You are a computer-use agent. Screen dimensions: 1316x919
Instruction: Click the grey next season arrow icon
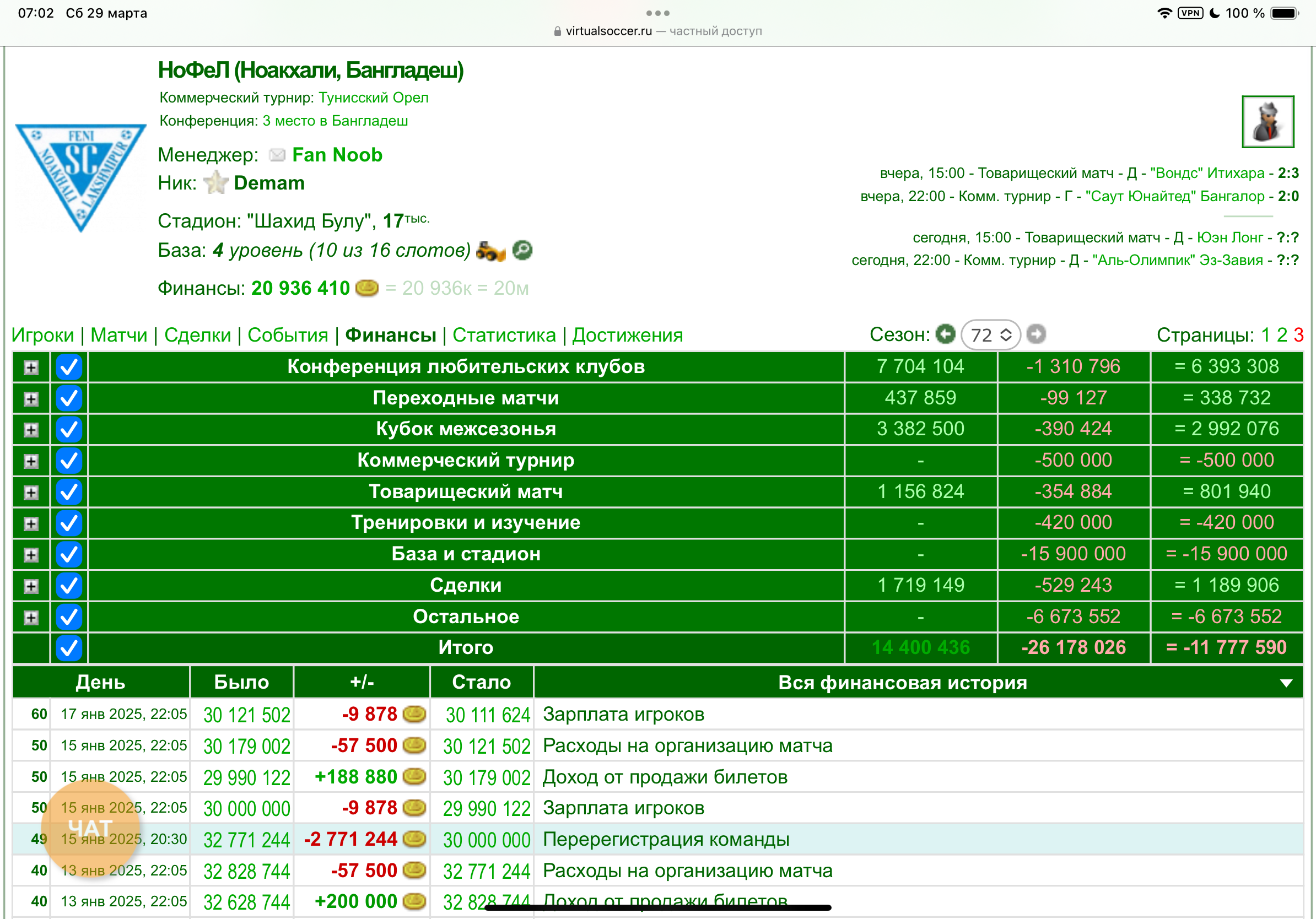pyautogui.click(x=1035, y=334)
